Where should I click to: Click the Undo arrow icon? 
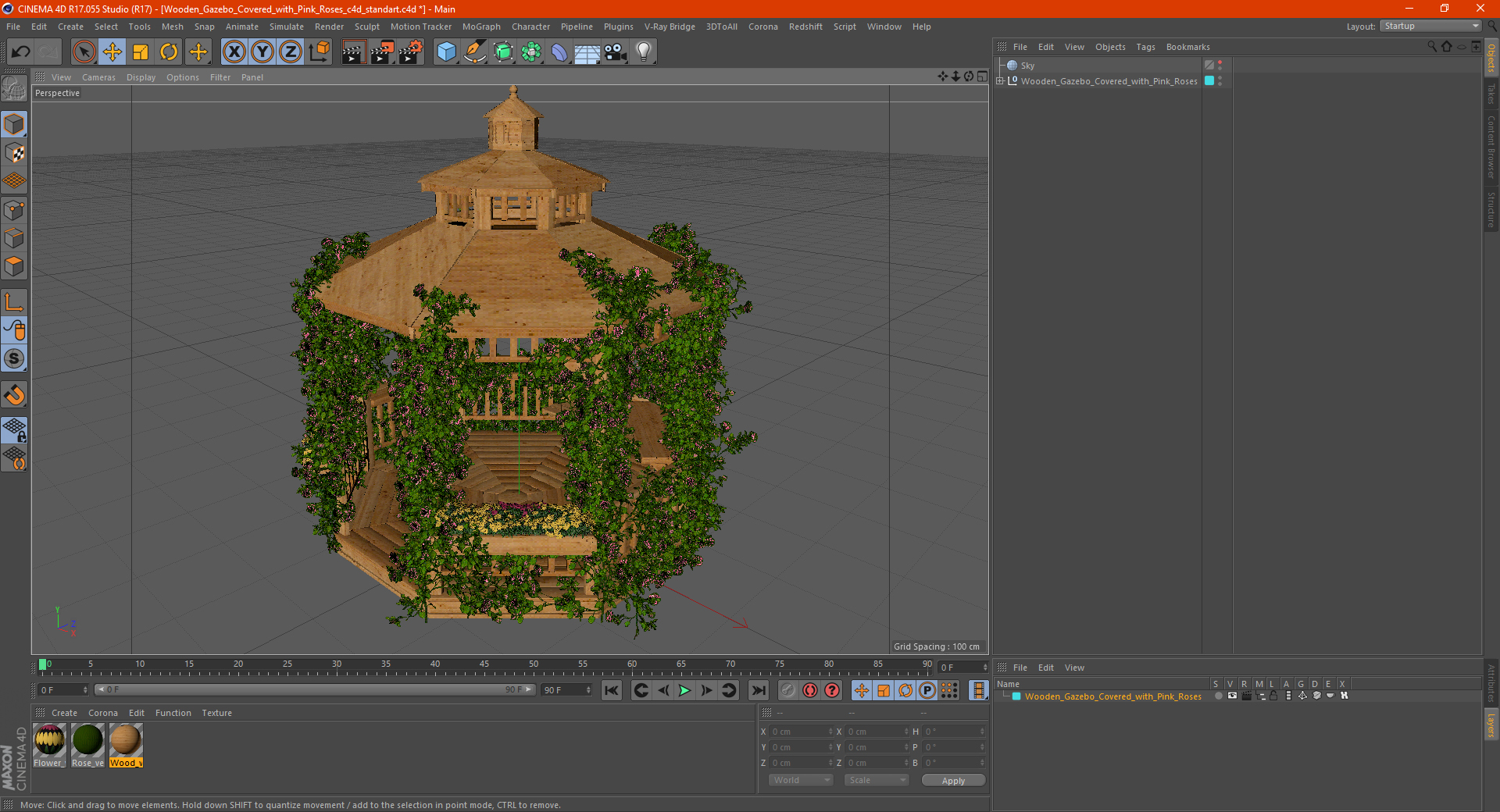coord(21,52)
